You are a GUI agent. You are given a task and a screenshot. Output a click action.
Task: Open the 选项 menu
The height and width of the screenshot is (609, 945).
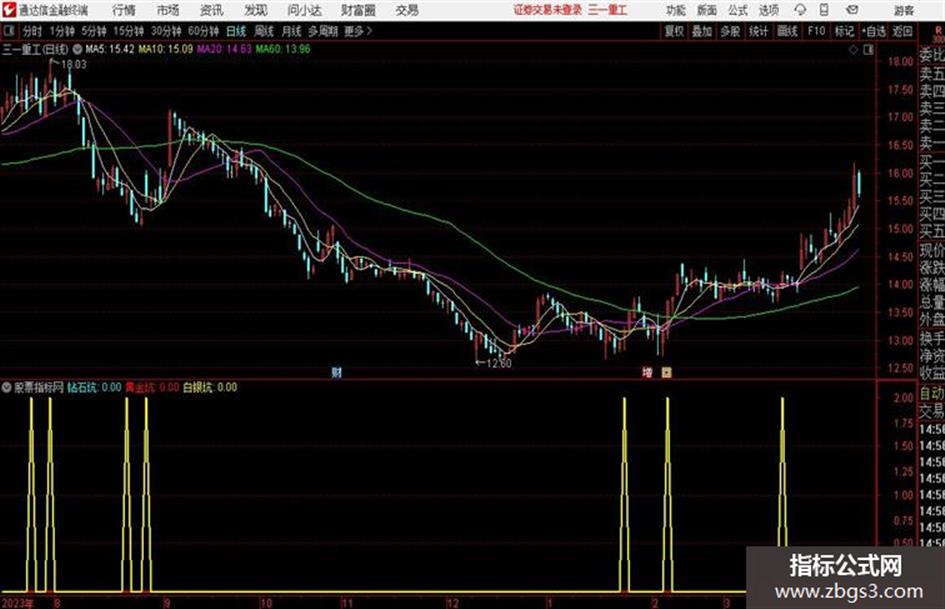pos(768,10)
